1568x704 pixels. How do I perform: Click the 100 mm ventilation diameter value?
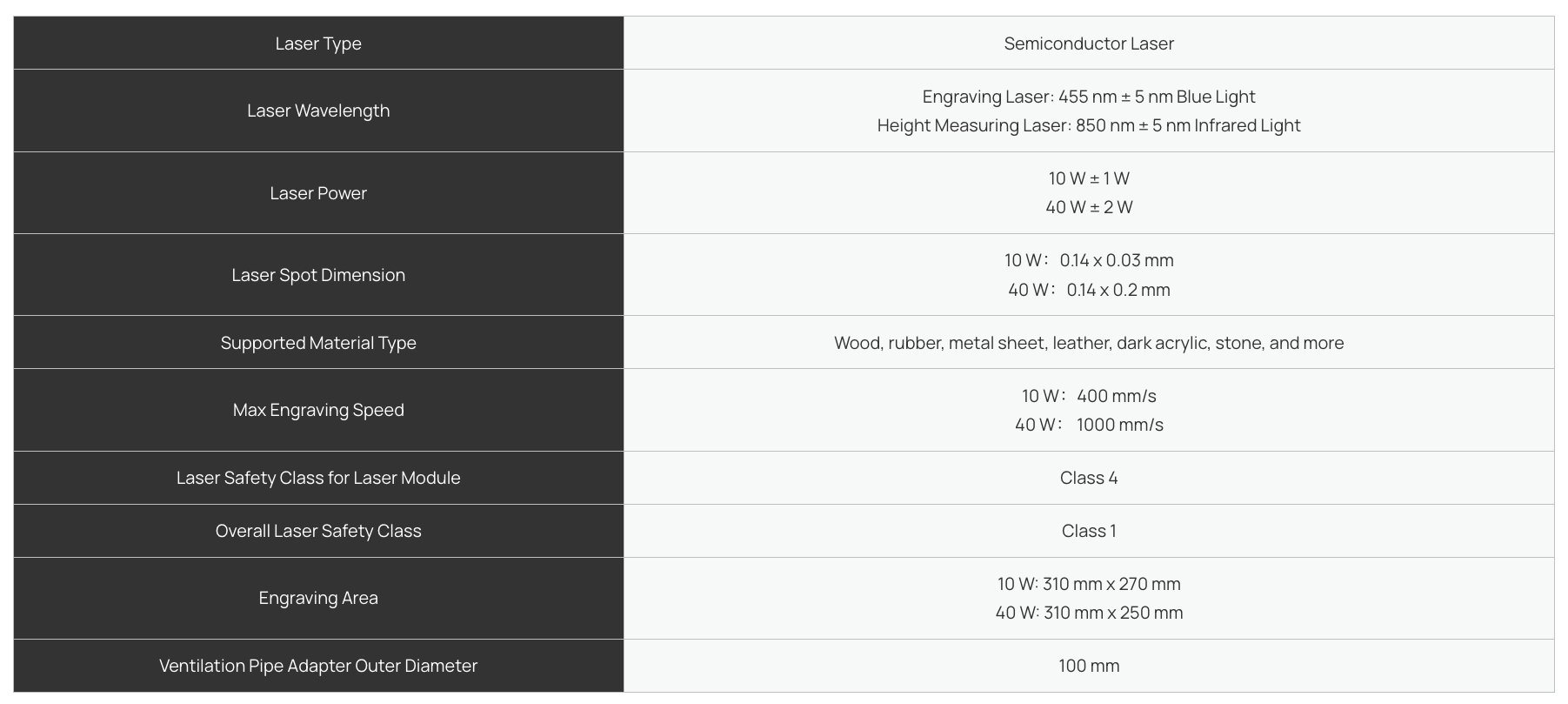(x=1088, y=666)
